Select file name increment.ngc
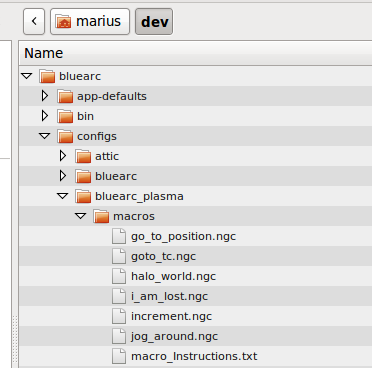The width and height of the screenshot is (372, 368). pyautogui.click(x=171, y=317)
